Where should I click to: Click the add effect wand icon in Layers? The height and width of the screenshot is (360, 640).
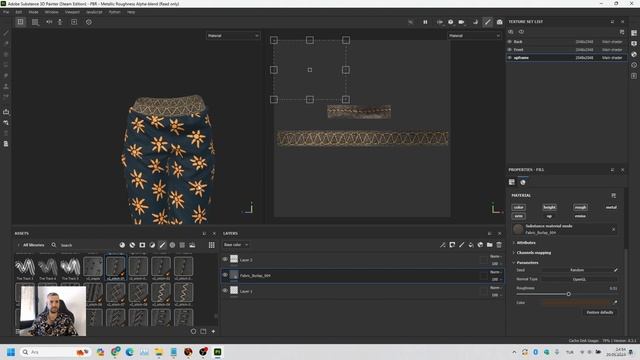coord(442,245)
